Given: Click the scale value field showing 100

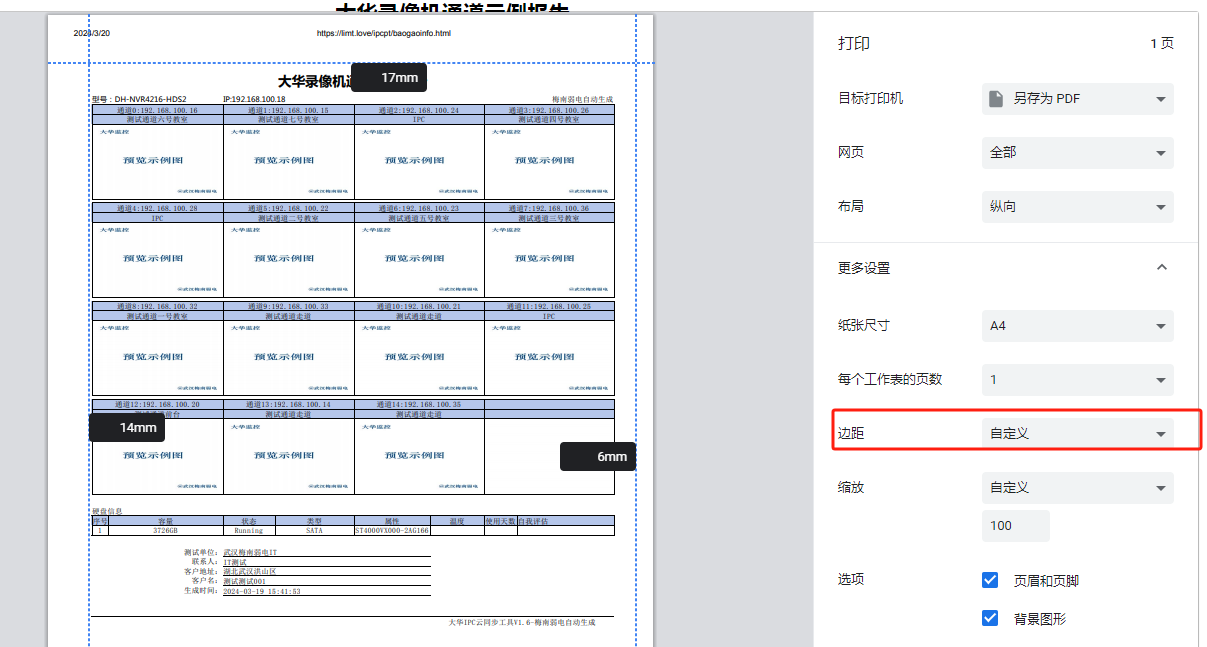Looking at the screenshot, I should click(x=1015, y=525).
